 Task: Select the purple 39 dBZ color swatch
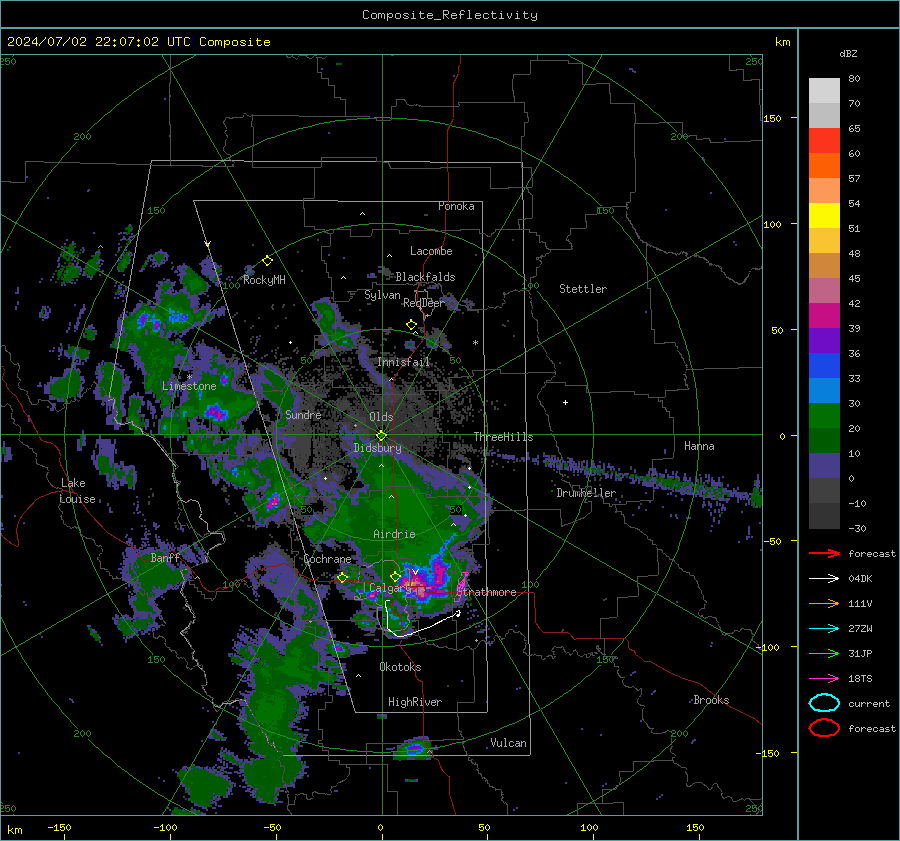(x=824, y=340)
